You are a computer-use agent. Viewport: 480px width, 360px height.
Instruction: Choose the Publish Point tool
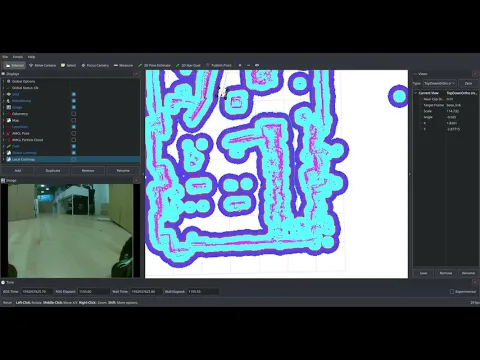tap(219, 65)
